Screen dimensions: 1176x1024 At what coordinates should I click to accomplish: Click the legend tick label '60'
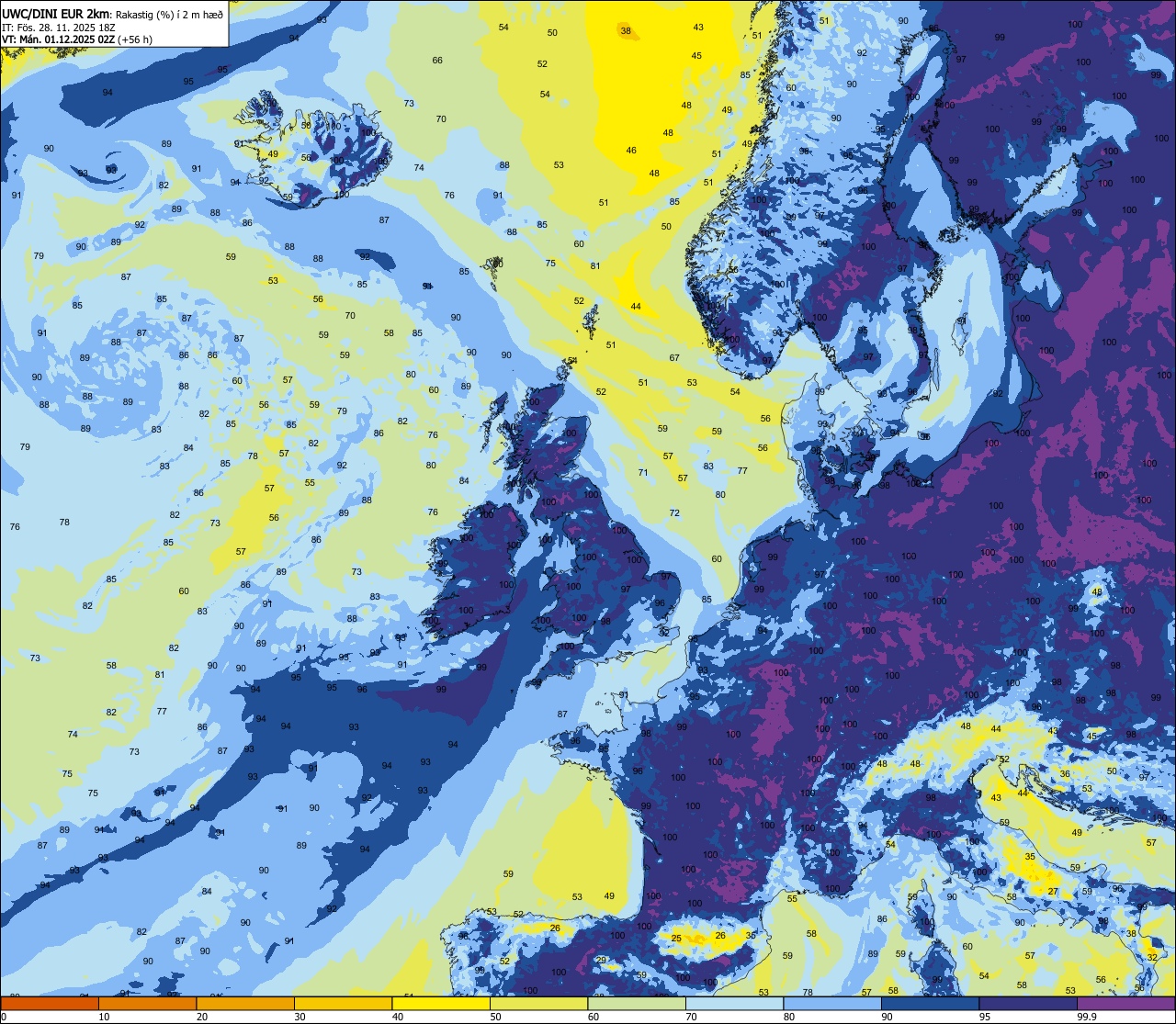(x=594, y=1017)
